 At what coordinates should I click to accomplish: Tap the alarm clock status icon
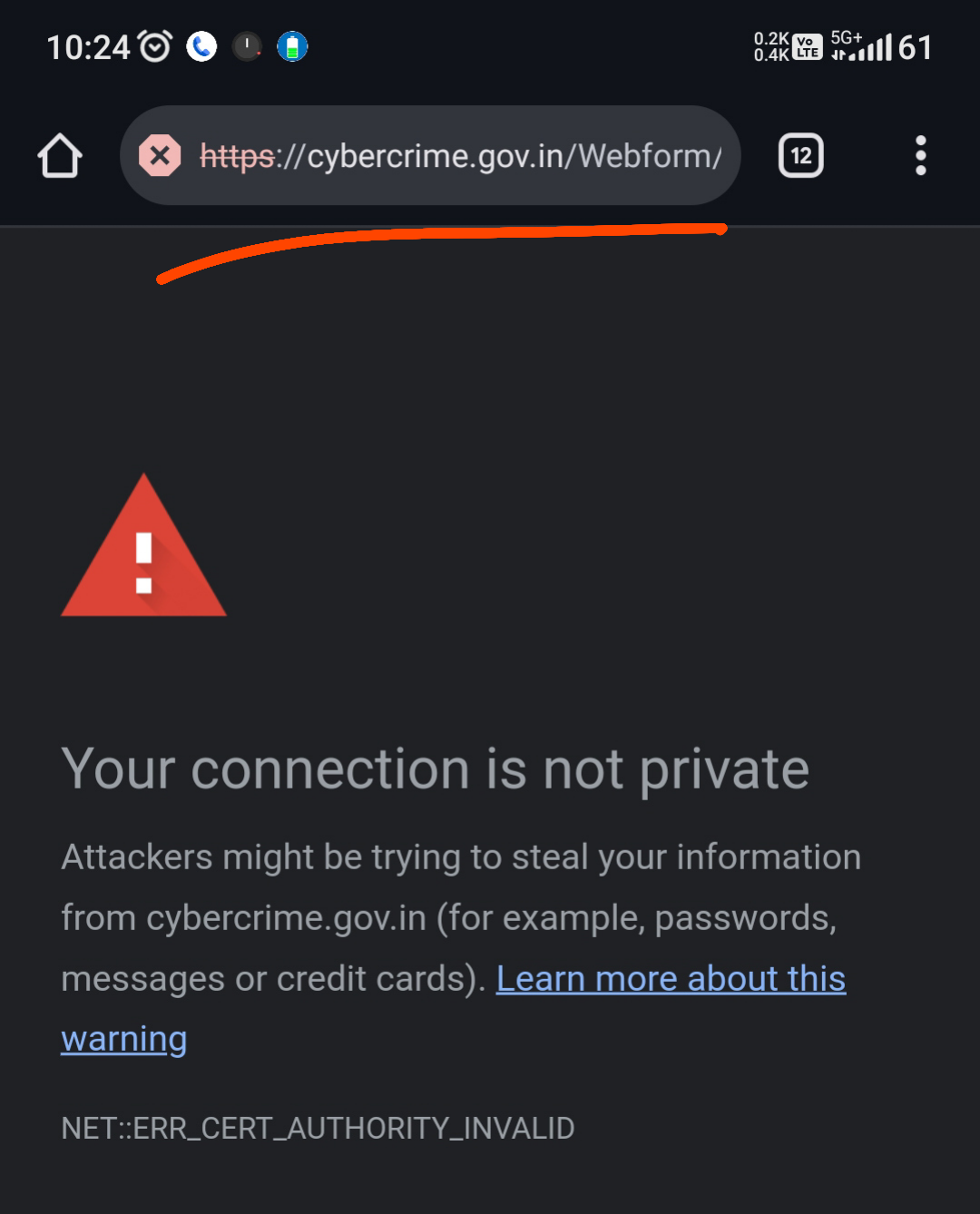pyautogui.click(x=155, y=46)
